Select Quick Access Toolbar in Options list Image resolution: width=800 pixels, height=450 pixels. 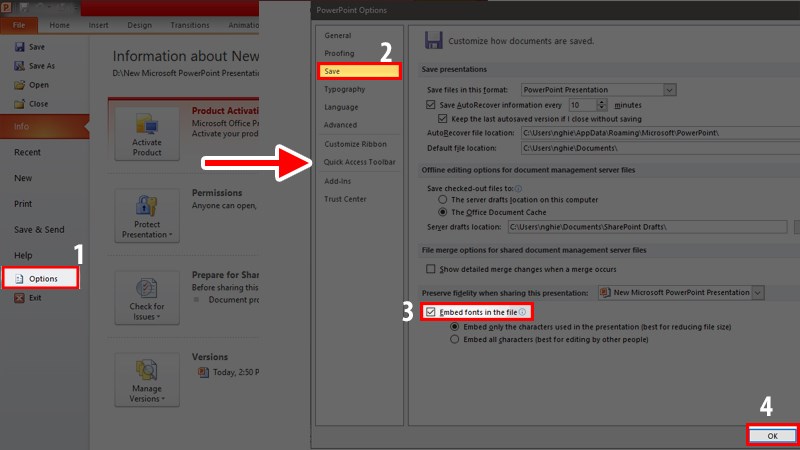point(359,162)
